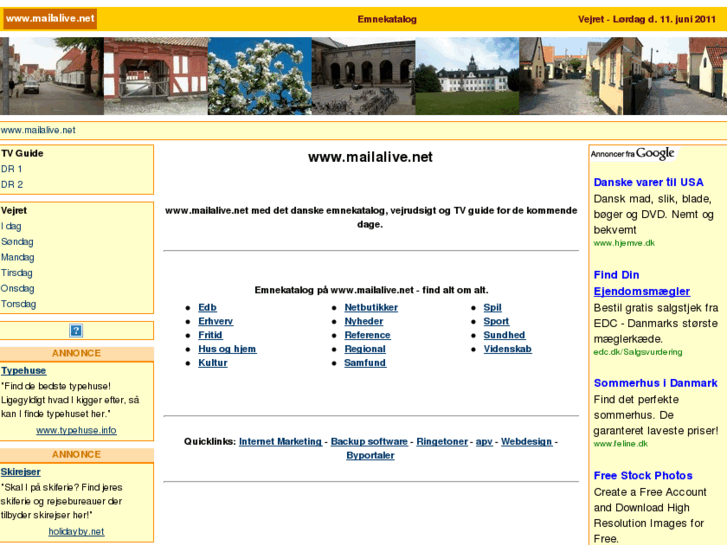Image resolution: width=727 pixels, height=545 pixels.
Task: Click the first ANNONCE label above Typehuse
Action: [77, 353]
